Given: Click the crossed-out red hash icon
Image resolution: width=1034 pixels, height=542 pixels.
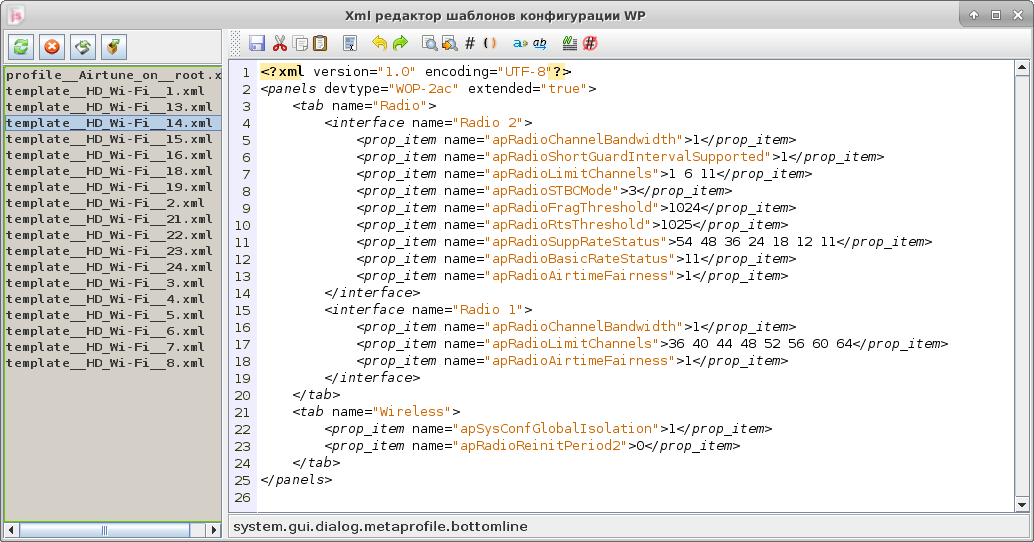Looking at the screenshot, I should pyautogui.click(x=590, y=43).
